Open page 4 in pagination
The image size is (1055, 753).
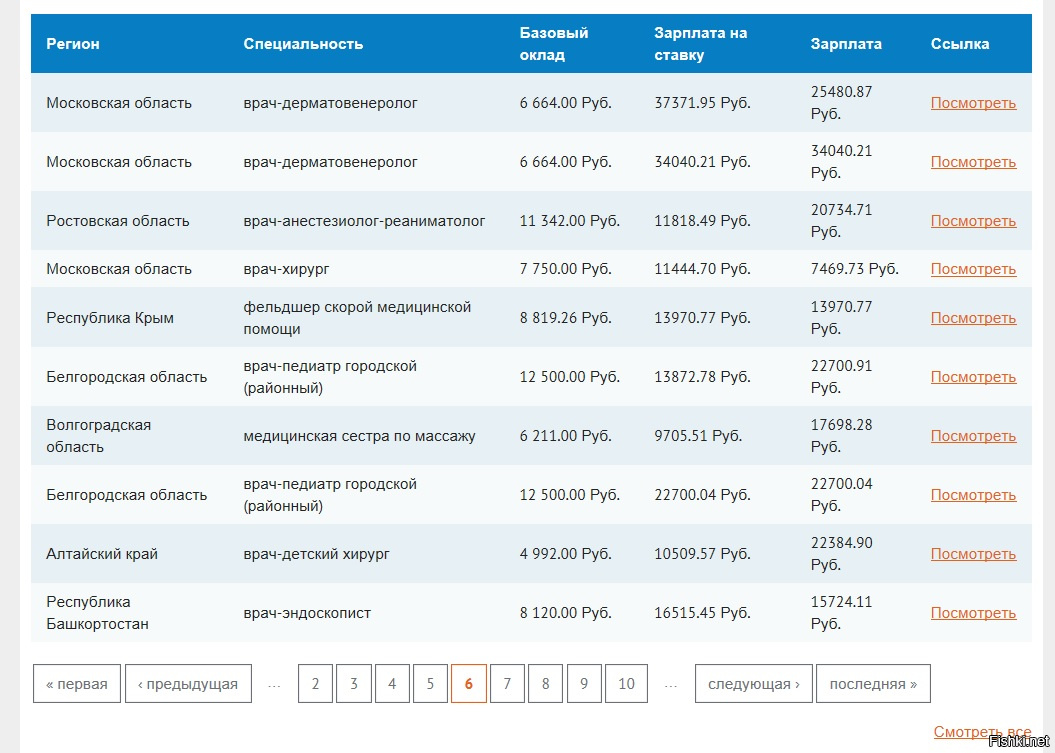(392, 684)
